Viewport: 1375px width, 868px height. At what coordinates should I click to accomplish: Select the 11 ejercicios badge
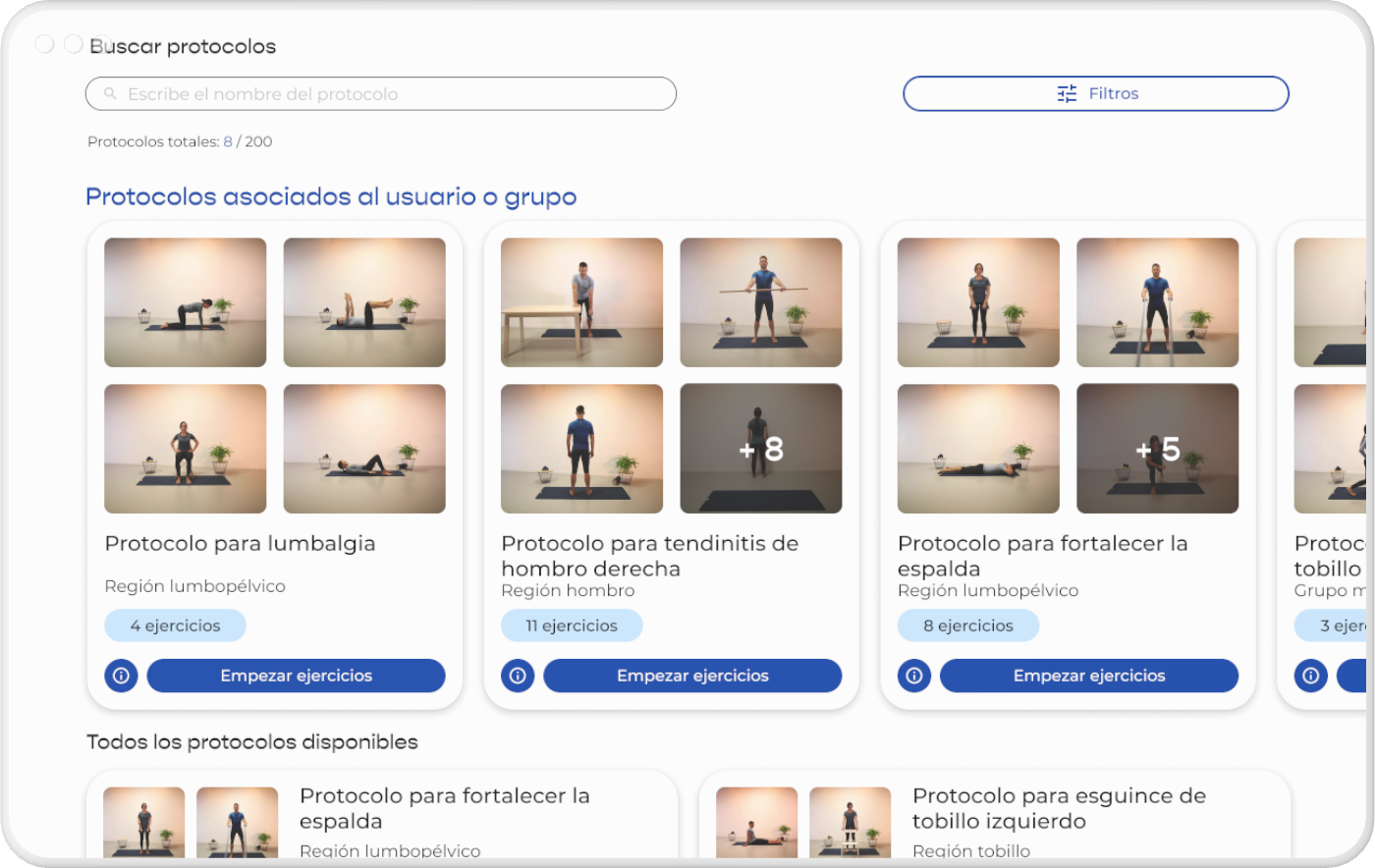pyautogui.click(x=572, y=625)
